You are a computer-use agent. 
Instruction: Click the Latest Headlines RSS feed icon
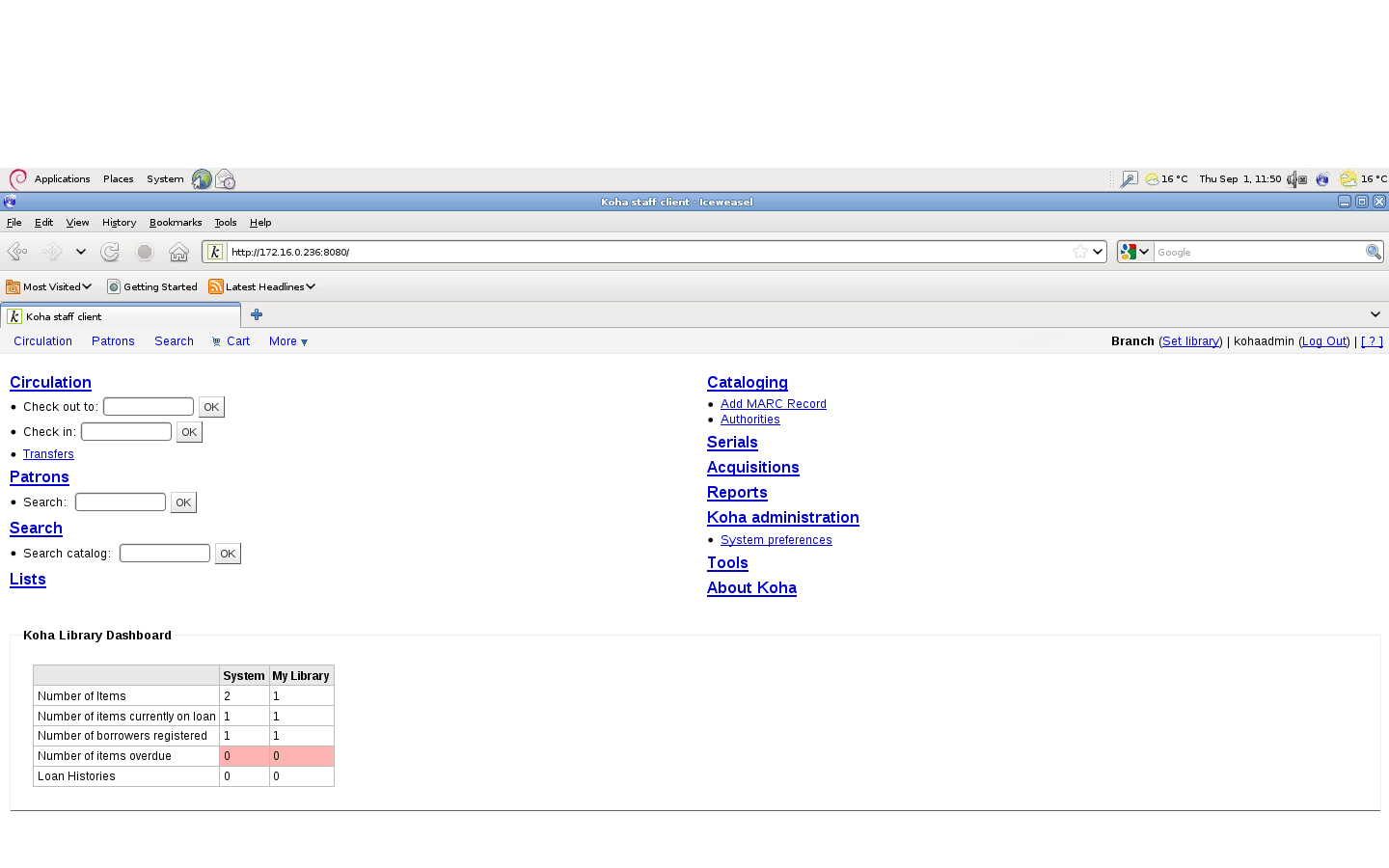coord(216,286)
